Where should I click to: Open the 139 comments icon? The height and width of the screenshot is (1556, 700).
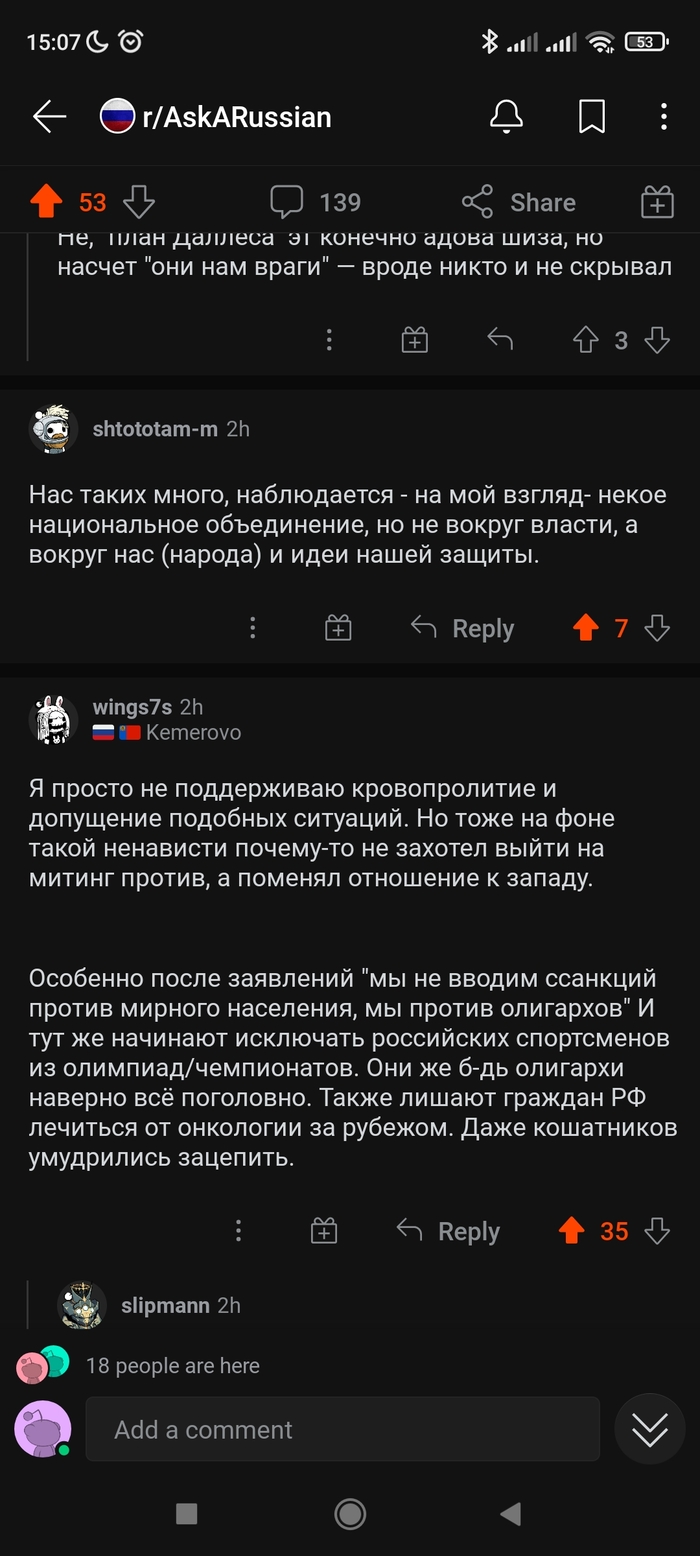tap(287, 203)
